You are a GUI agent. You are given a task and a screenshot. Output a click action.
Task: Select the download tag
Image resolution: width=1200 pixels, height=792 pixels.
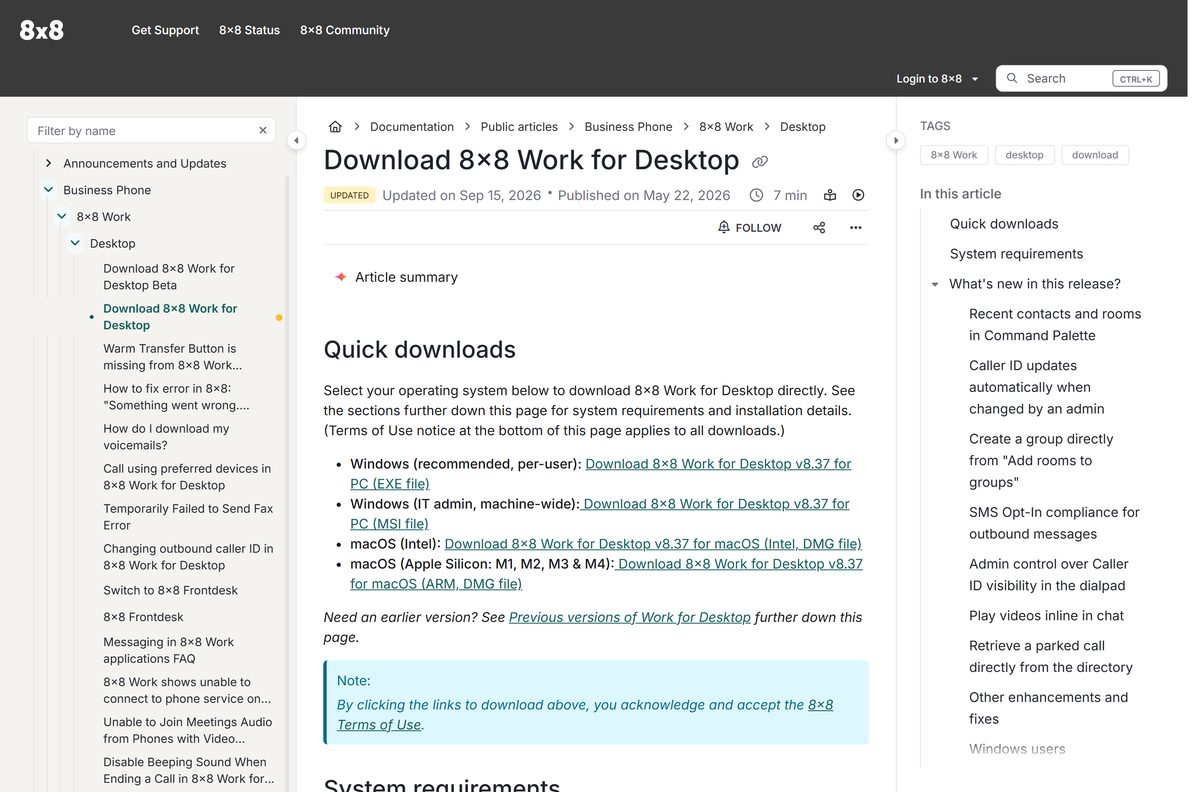pyautogui.click(x=1095, y=155)
